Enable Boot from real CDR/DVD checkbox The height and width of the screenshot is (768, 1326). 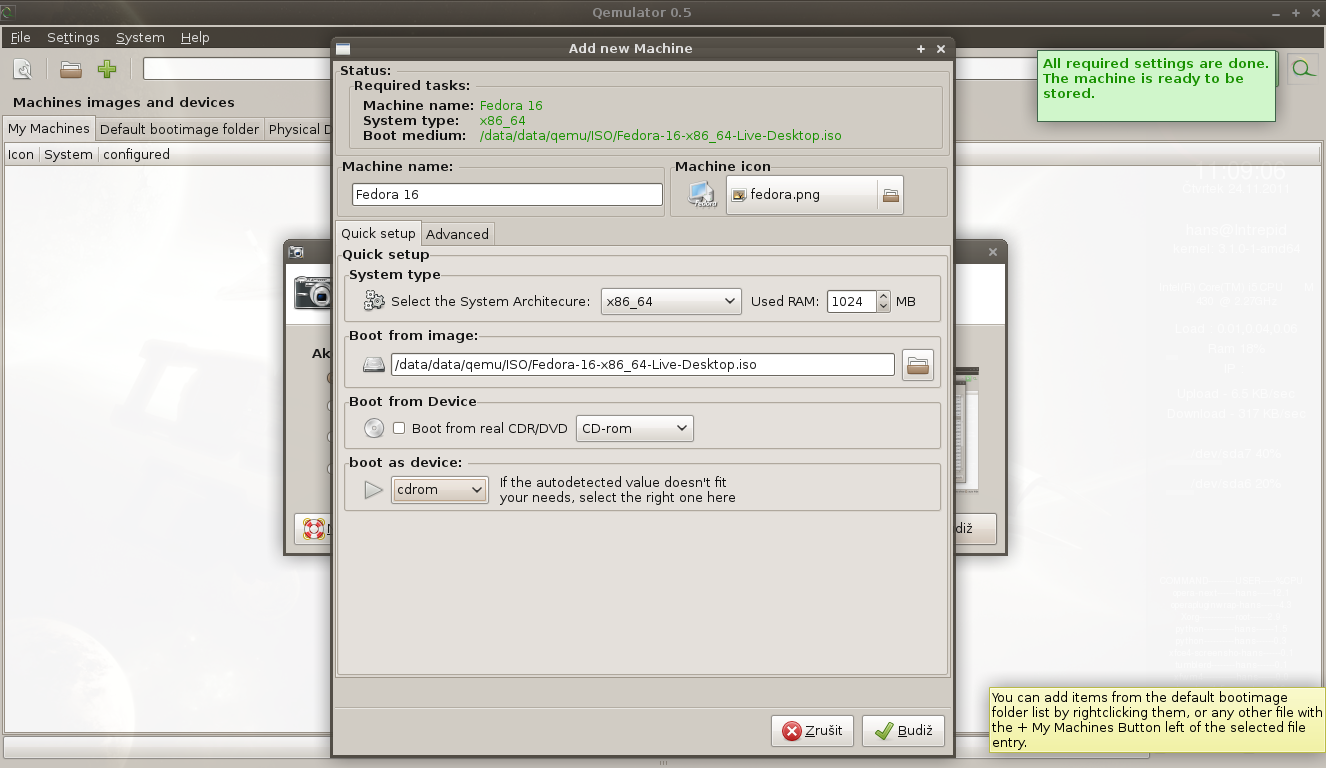399,428
